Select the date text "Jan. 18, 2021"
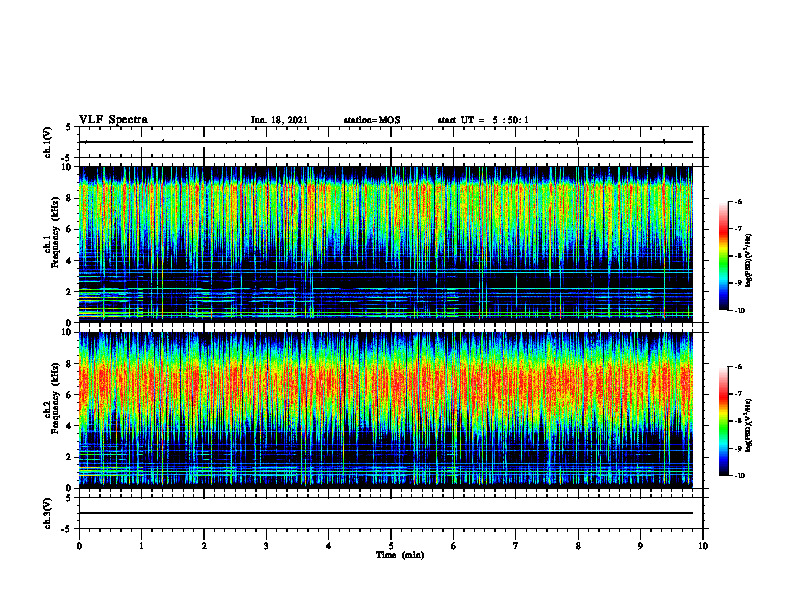The image size is (792, 612). (x=279, y=120)
